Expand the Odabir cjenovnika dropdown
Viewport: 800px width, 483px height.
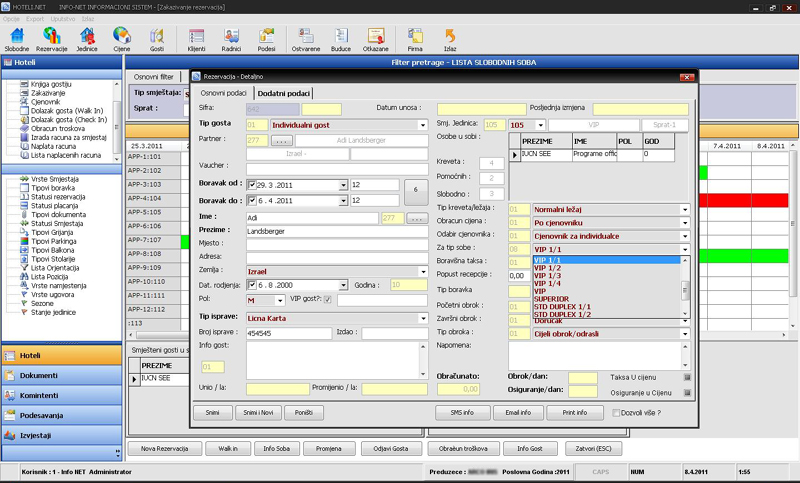pyautogui.click(x=685, y=236)
